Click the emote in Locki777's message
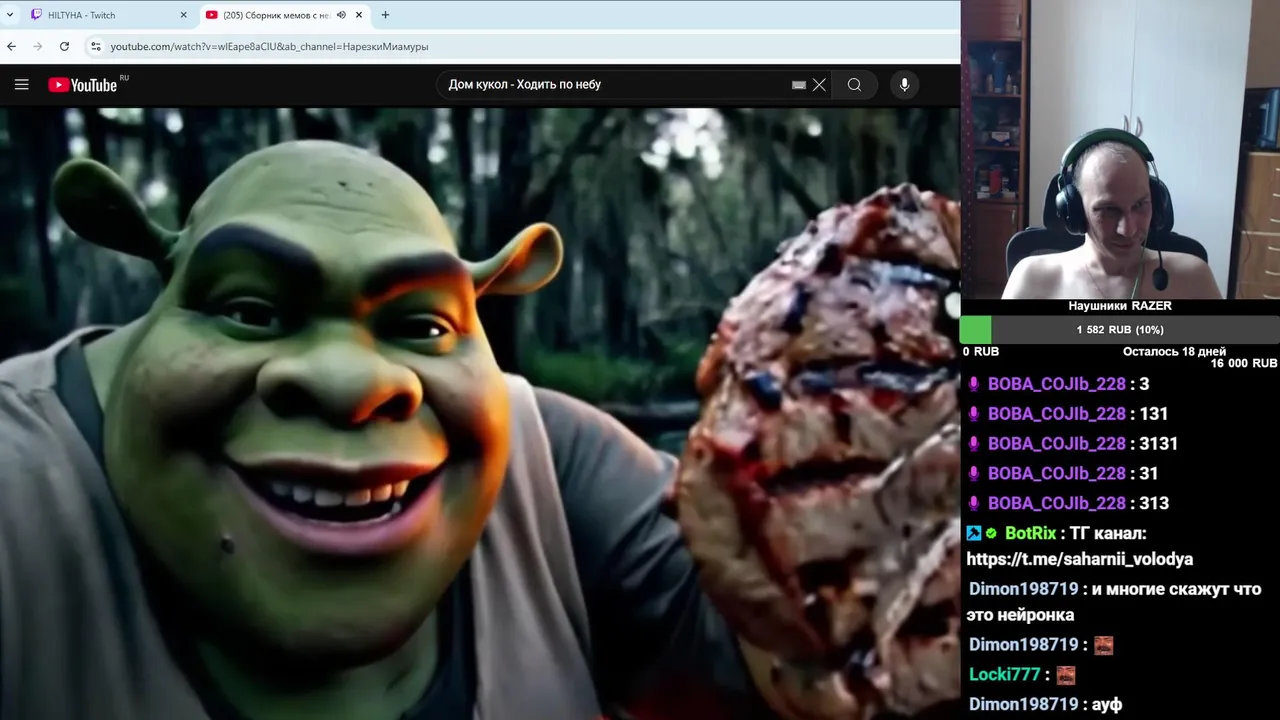 coord(1066,675)
